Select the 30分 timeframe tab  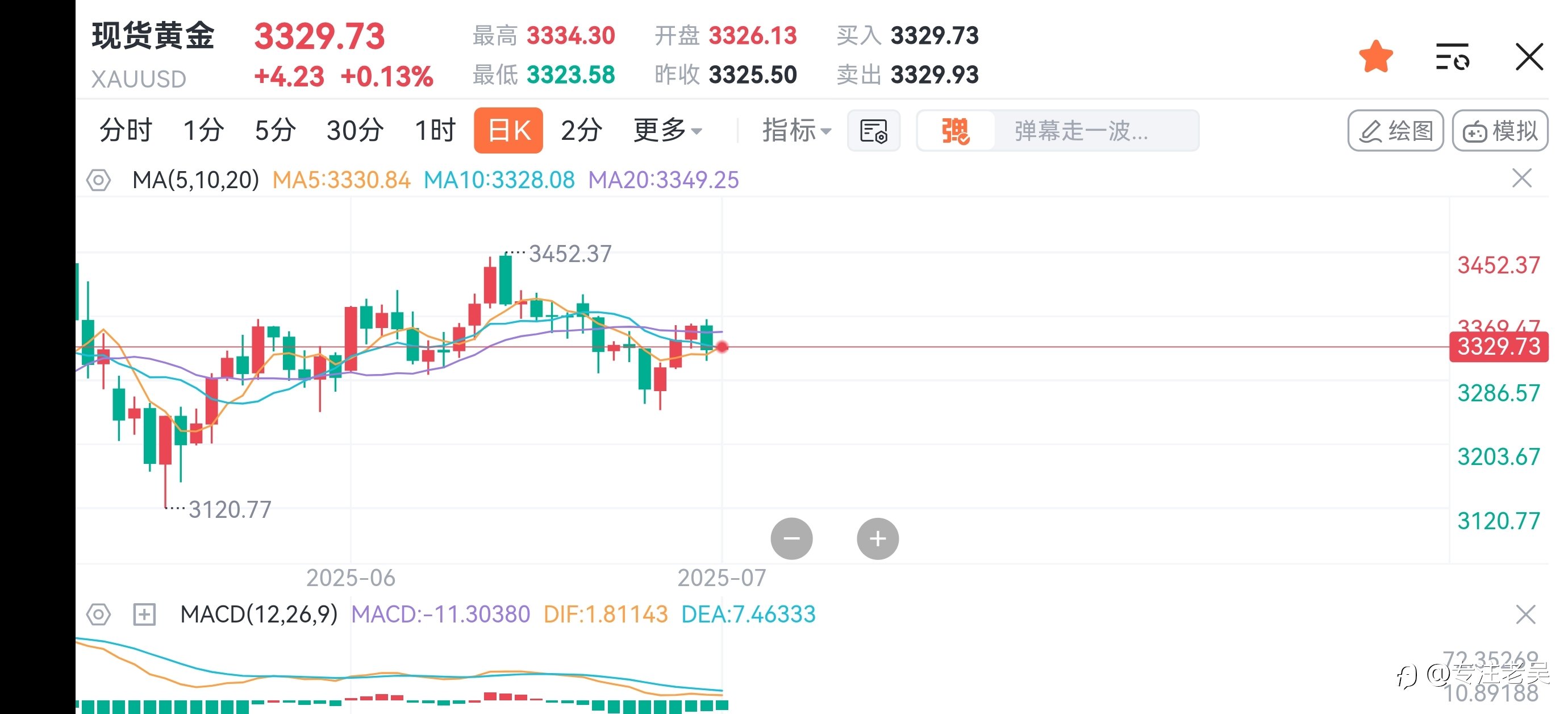click(x=355, y=130)
